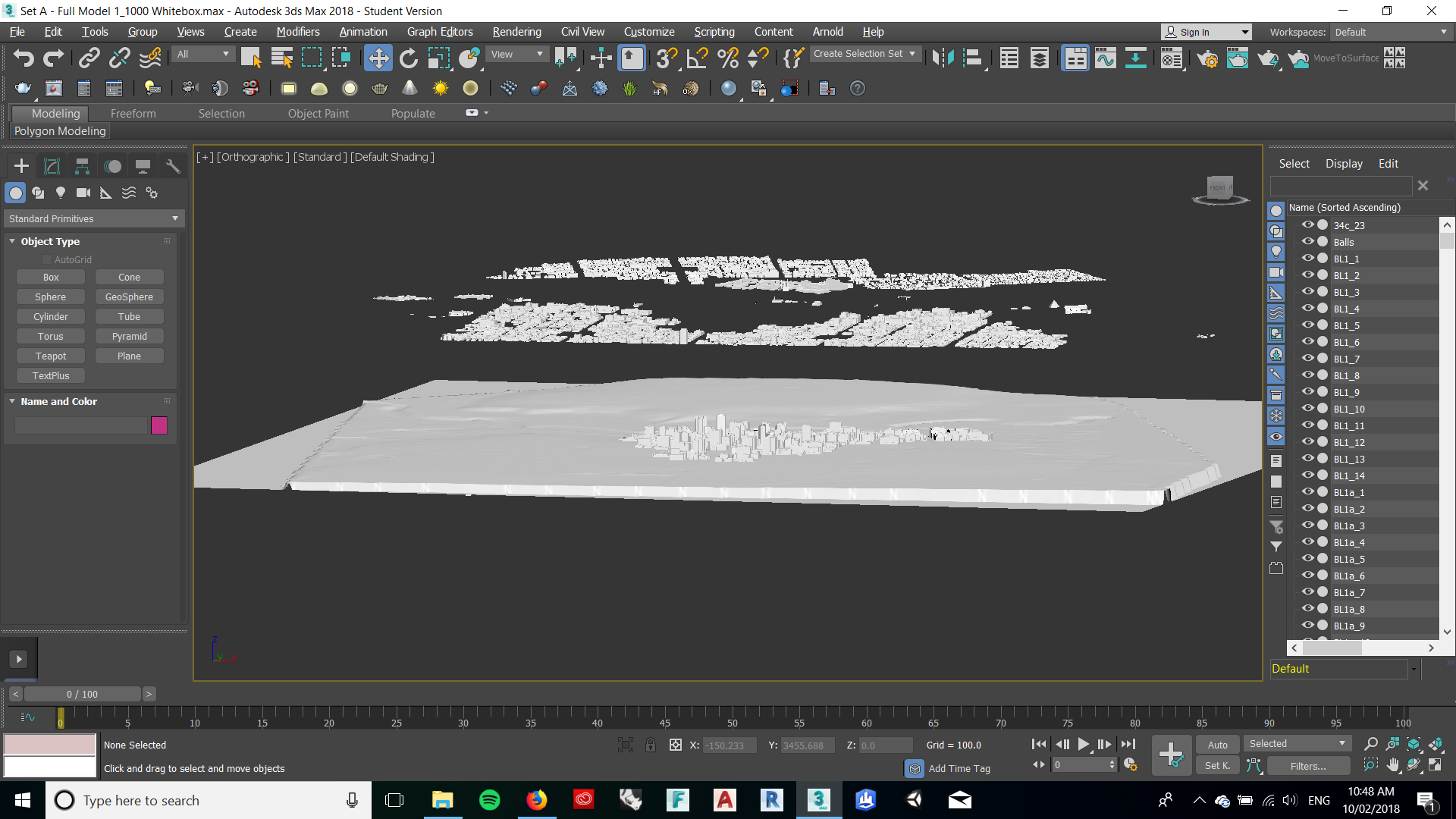Open the Filters... dialog
This screenshot has width=1456, height=819.
(1307, 765)
